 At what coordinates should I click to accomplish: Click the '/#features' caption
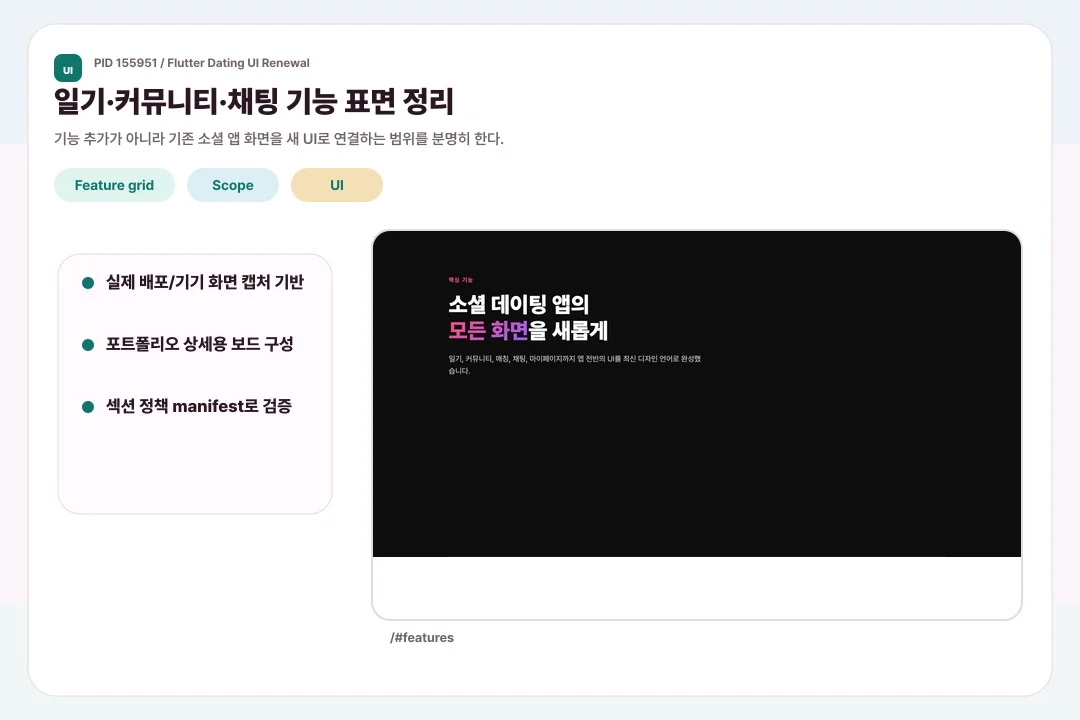click(422, 637)
